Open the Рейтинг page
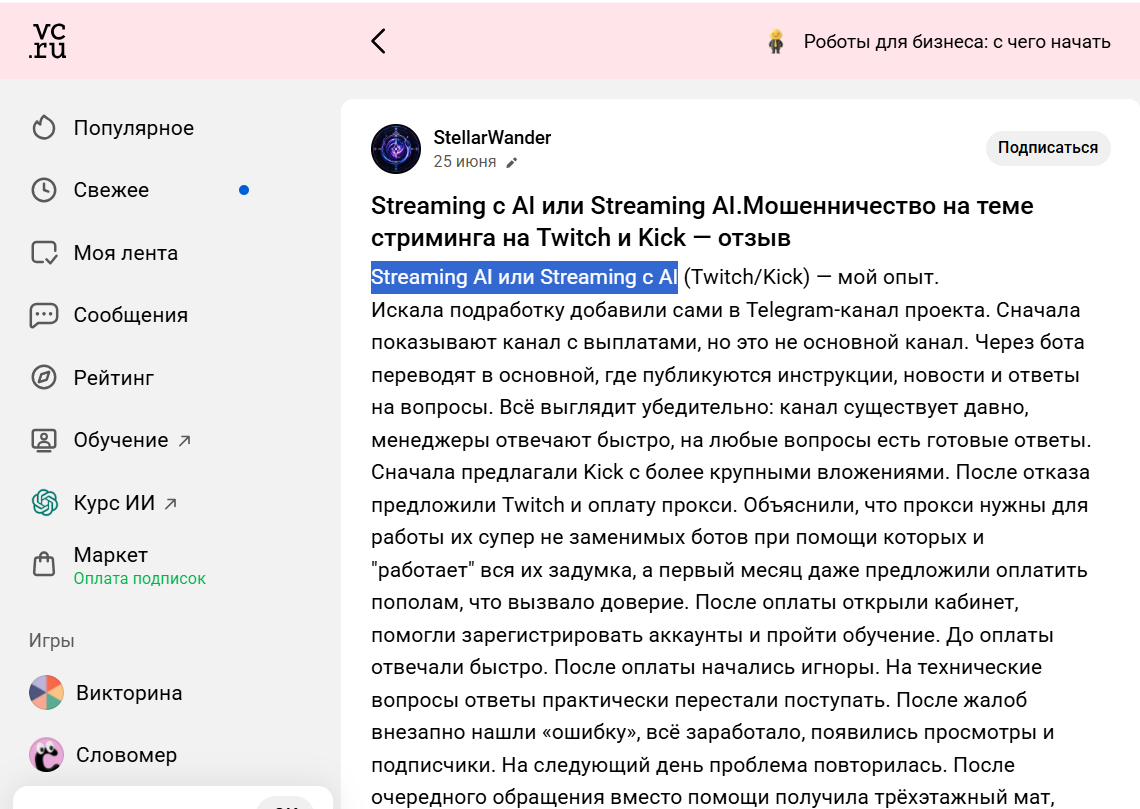Screen dimensions: 1140x809 (x=113, y=378)
